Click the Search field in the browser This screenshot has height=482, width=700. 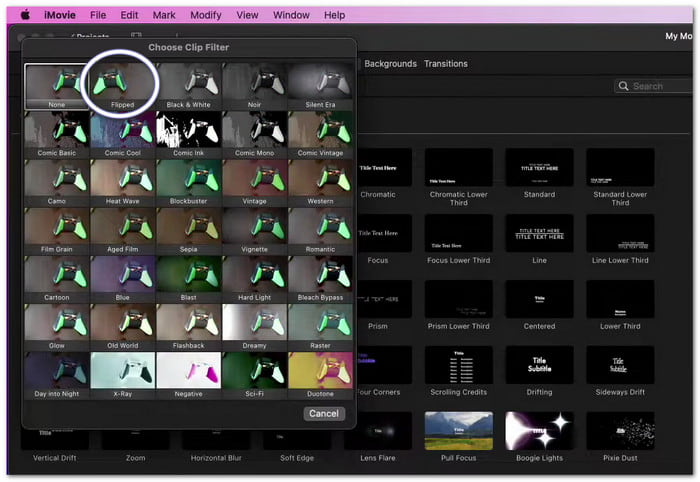click(x=656, y=86)
